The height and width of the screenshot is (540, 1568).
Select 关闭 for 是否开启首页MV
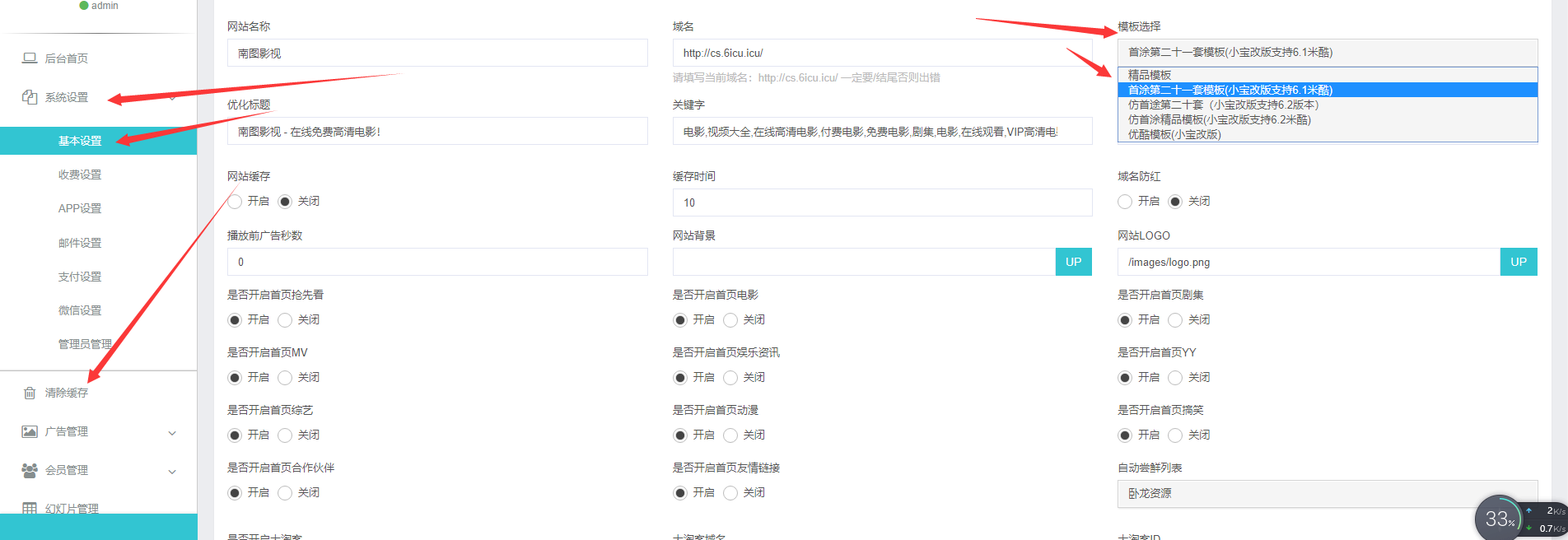(x=285, y=378)
